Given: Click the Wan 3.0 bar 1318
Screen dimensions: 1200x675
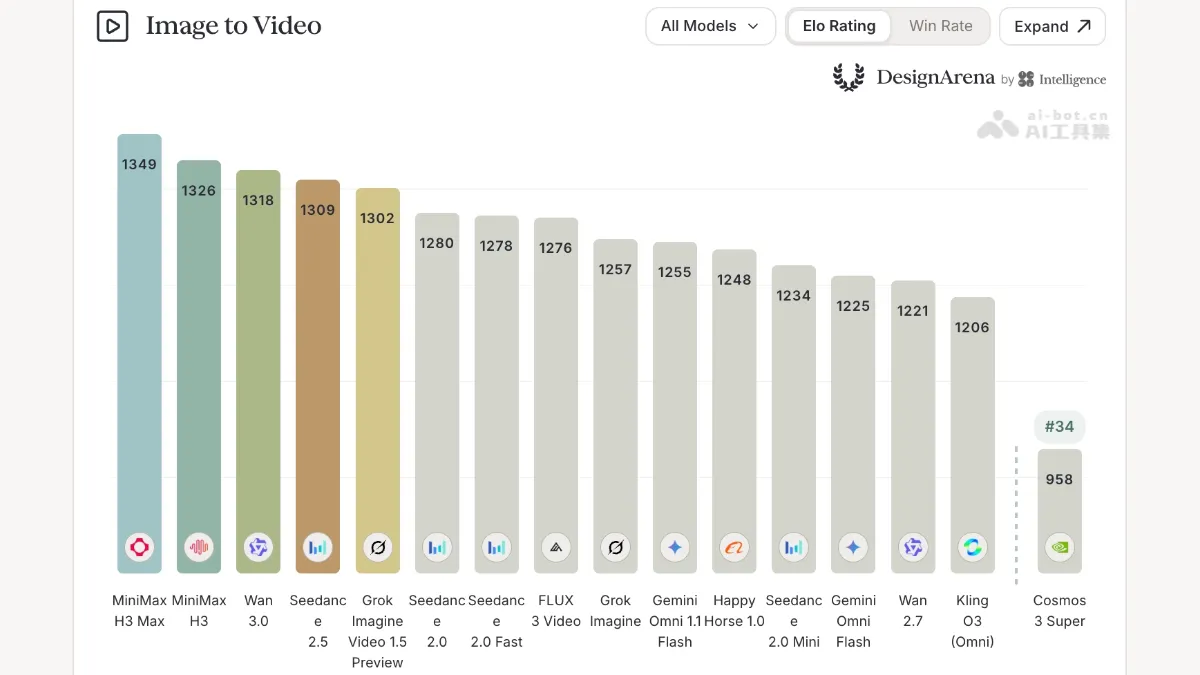Looking at the screenshot, I should (x=258, y=371).
